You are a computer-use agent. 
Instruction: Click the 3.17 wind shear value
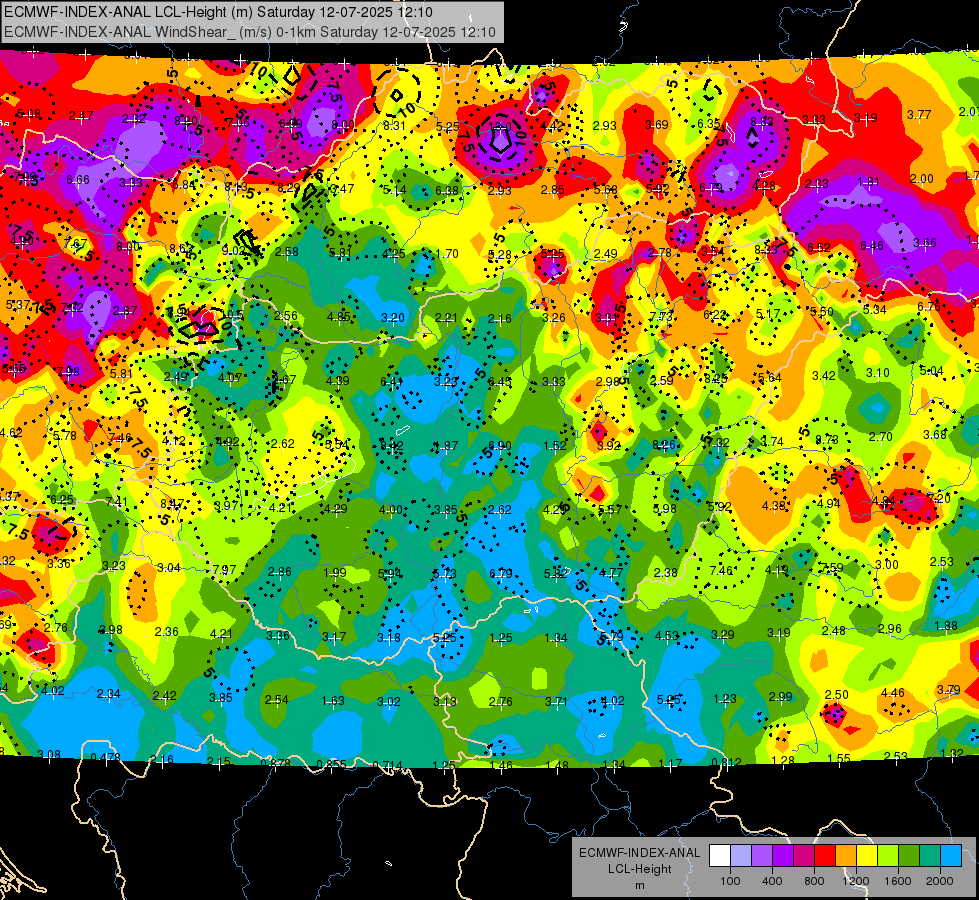(x=335, y=637)
